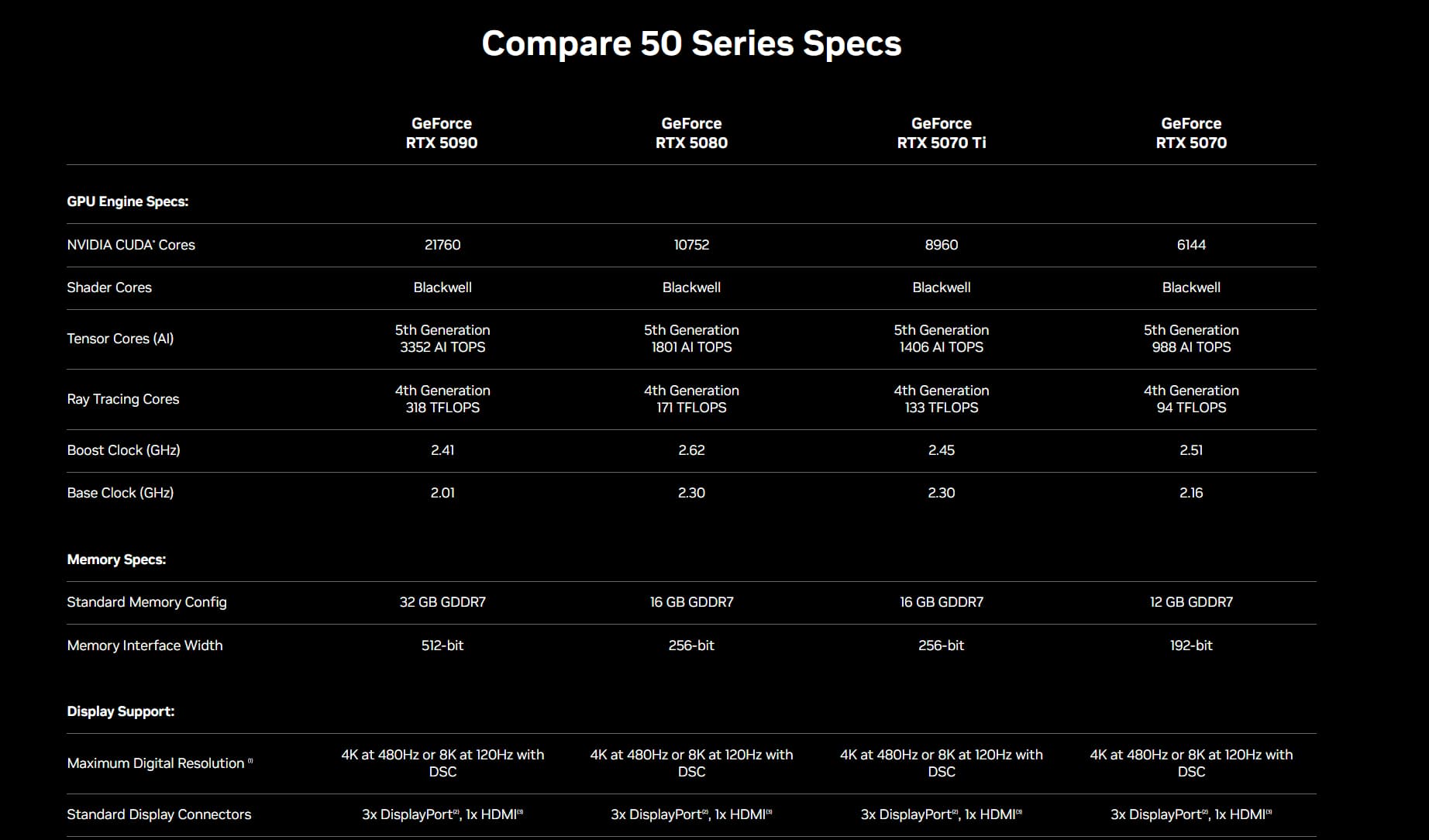
Task: Click the Memory Interface Width row label
Action: pyautogui.click(x=145, y=645)
